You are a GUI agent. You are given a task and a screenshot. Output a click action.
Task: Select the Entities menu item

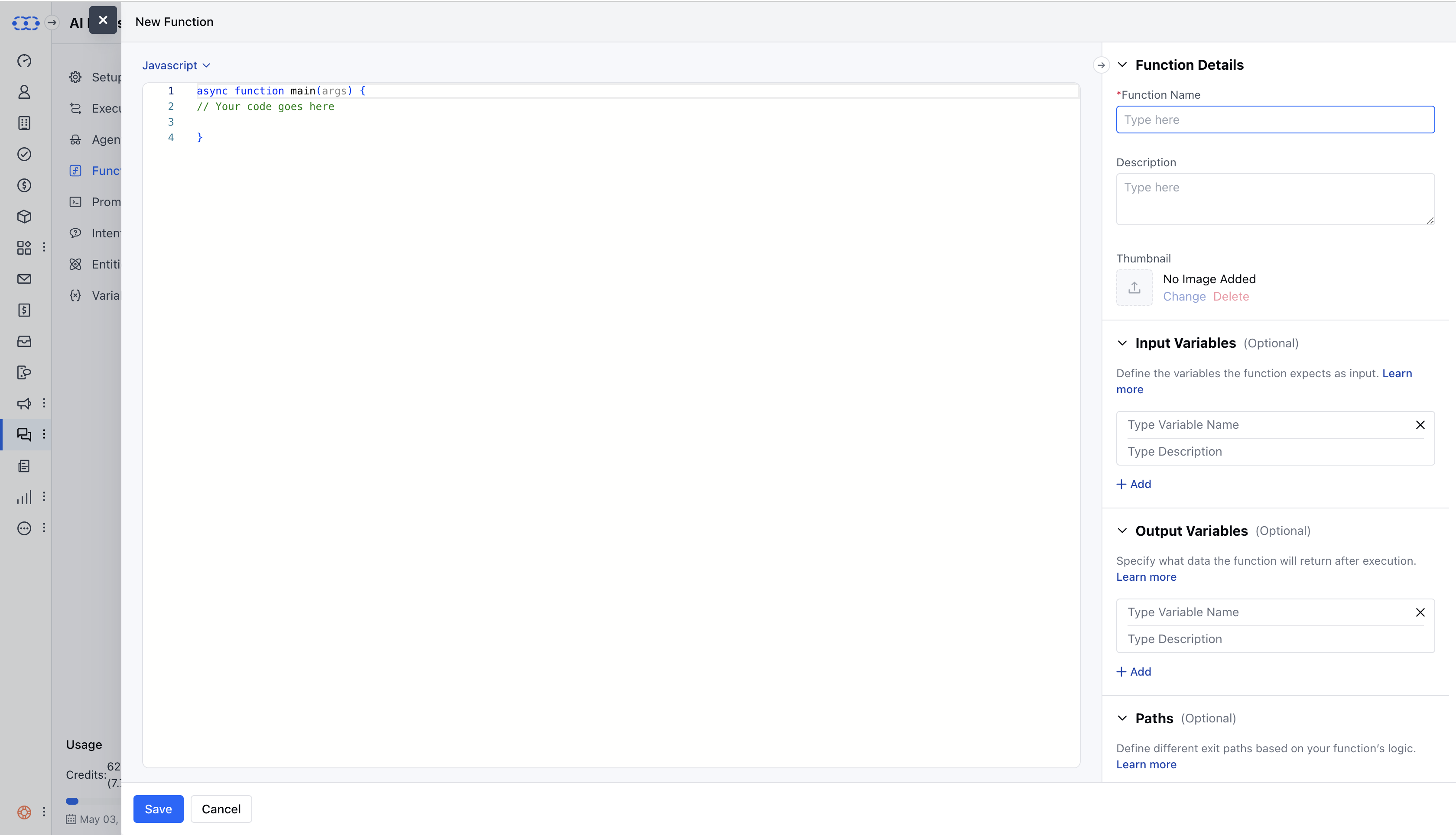[94, 264]
